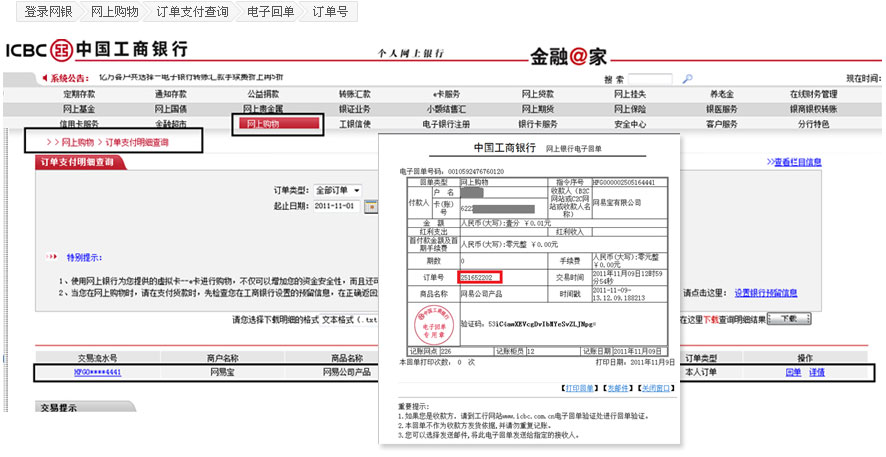Viewport: 886px width, 457px height.
Task: Open the 银商银权转账 menu
Action: 813,109
